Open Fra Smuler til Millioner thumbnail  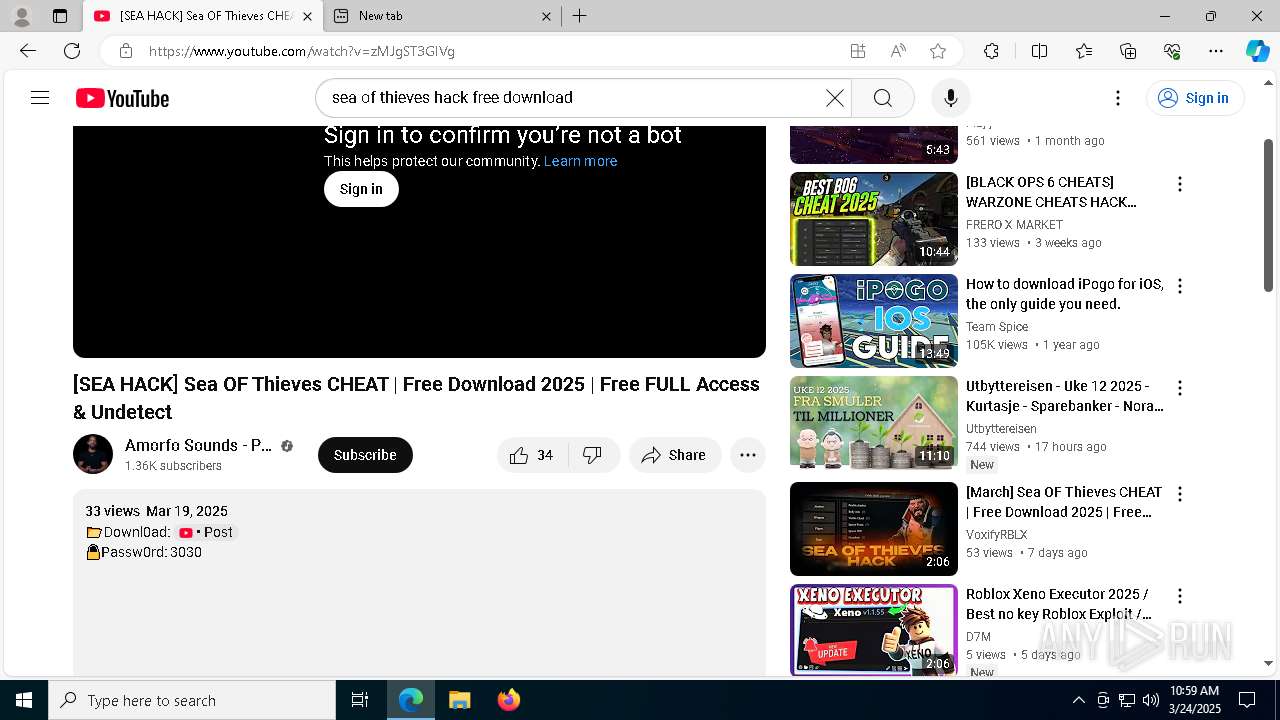tap(874, 423)
